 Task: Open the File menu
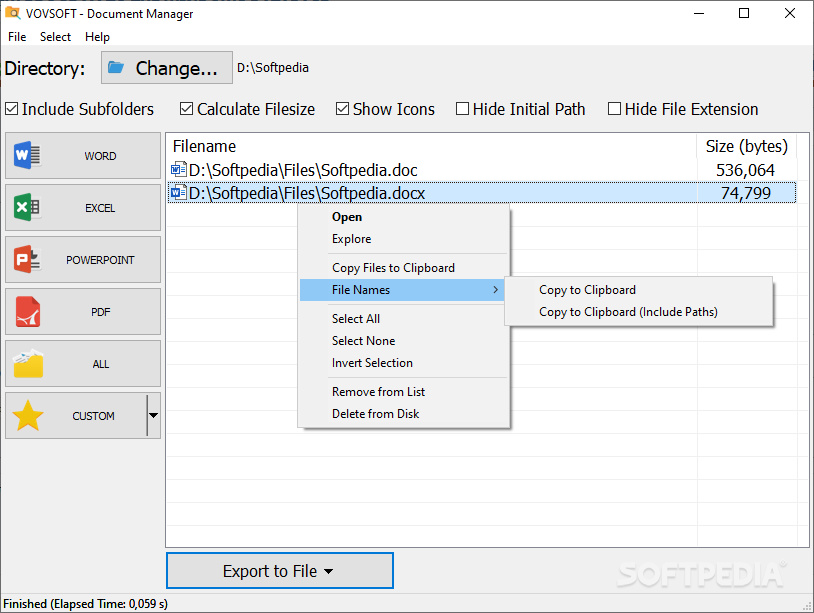point(17,37)
